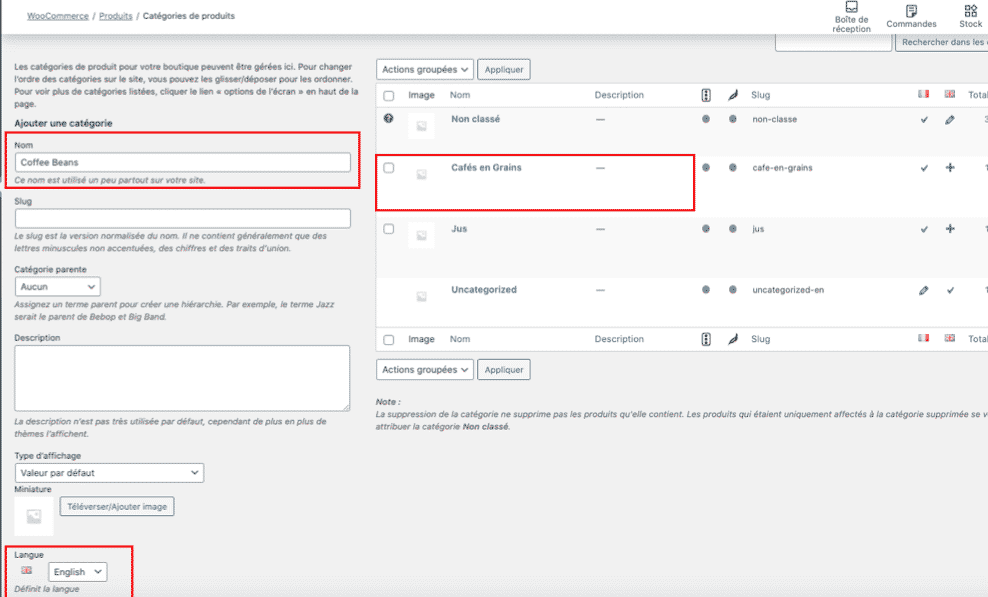The image size is (988, 597).
Task: Open the Commandes orders icon
Action: click(911, 15)
